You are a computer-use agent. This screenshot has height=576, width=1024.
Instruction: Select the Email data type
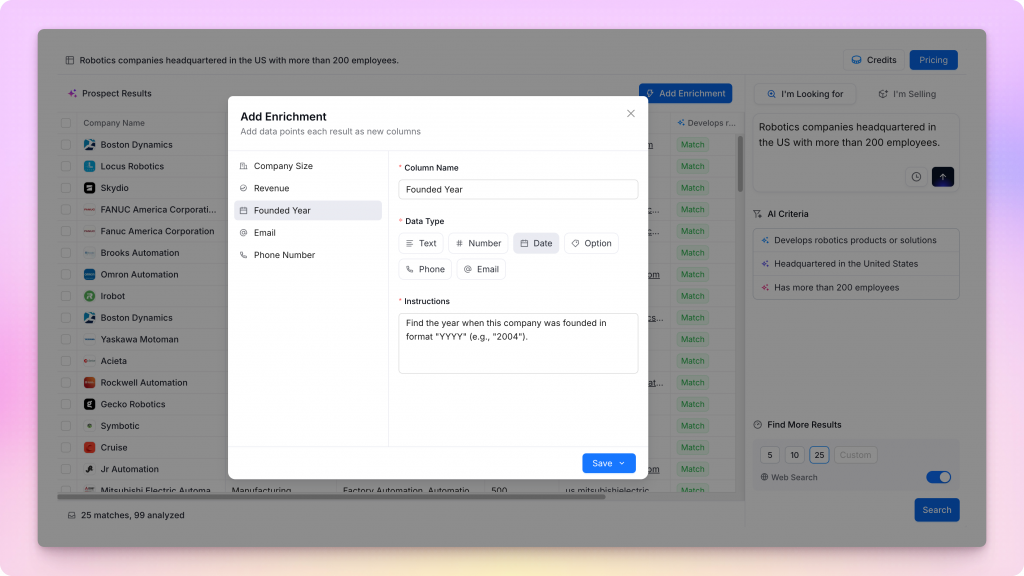481,269
